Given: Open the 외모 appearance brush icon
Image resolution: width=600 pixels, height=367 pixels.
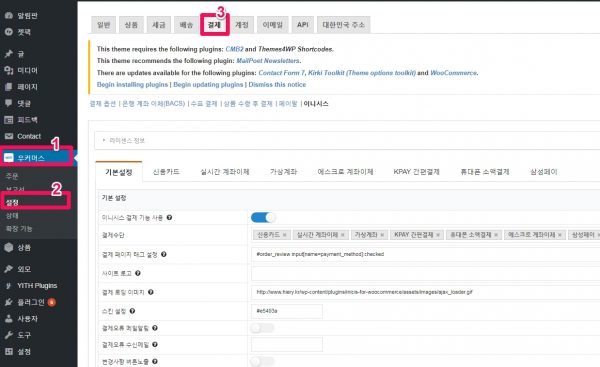Looking at the screenshot, I should [x=8, y=269].
